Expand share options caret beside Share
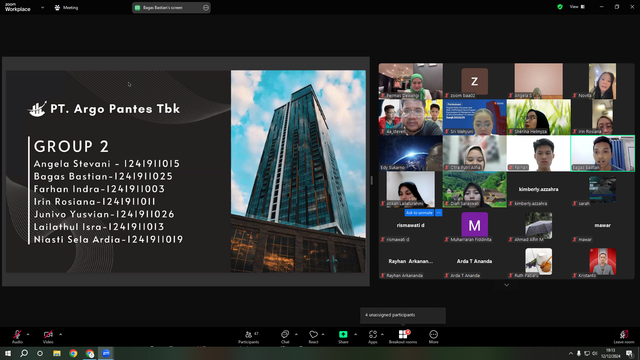Screen dimensions: 640x360 [x=355, y=334]
